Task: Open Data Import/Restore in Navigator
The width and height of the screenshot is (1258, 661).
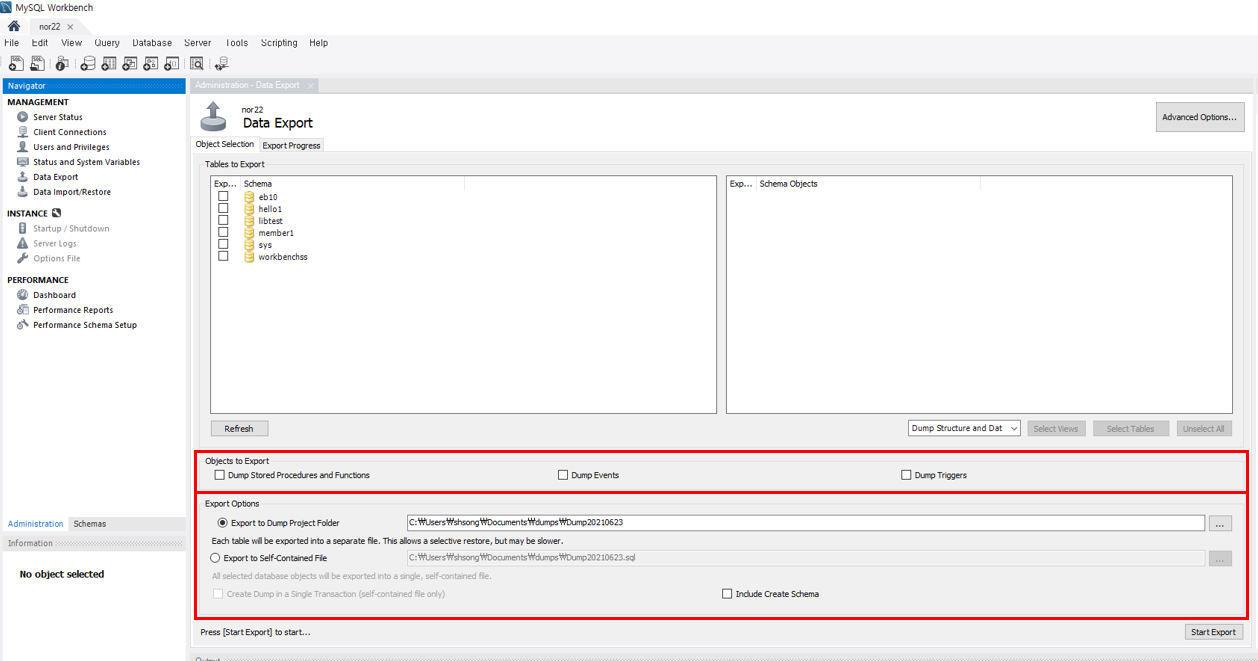Action: [71, 192]
